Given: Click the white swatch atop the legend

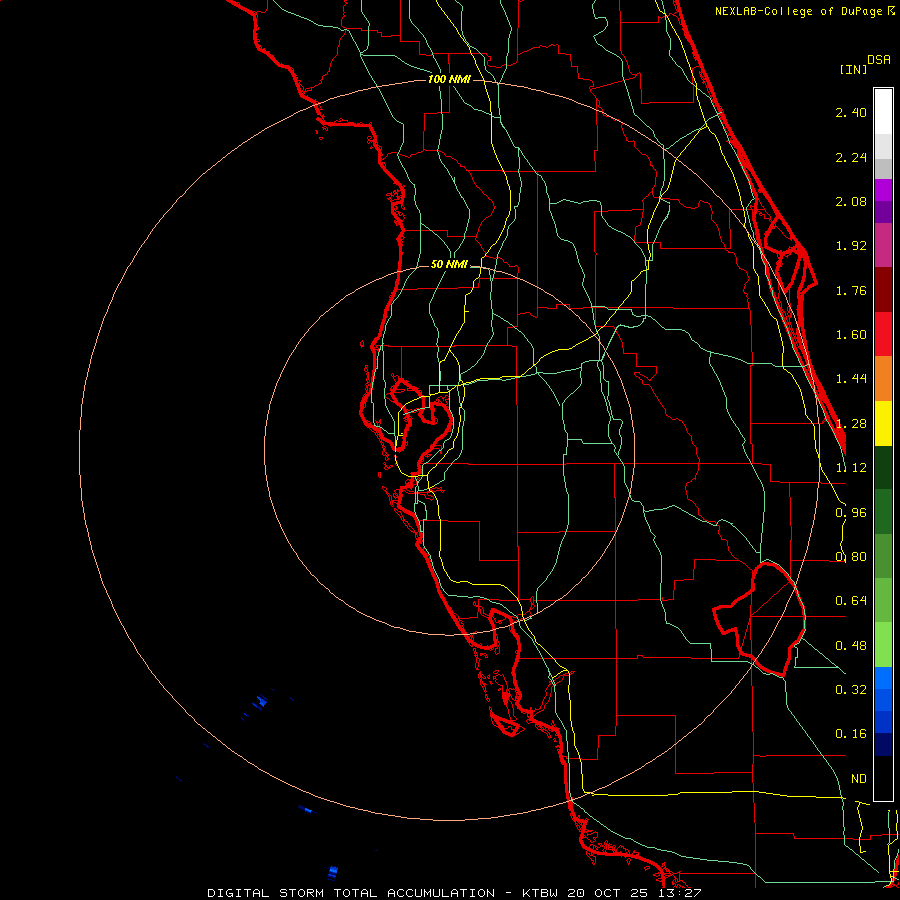Looking at the screenshot, I should coord(883,112).
